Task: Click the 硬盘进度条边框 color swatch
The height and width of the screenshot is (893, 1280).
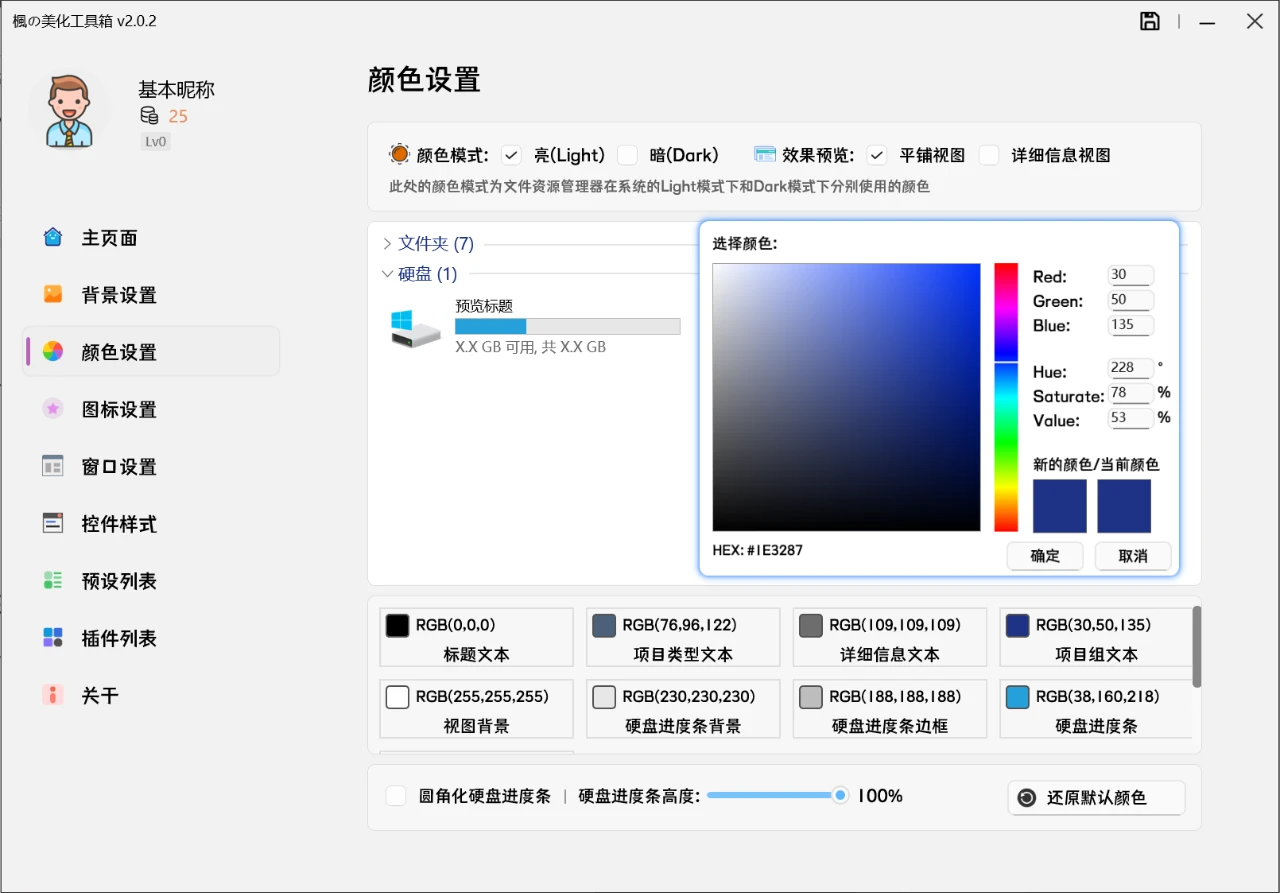Action: click(x=811, y=697)
